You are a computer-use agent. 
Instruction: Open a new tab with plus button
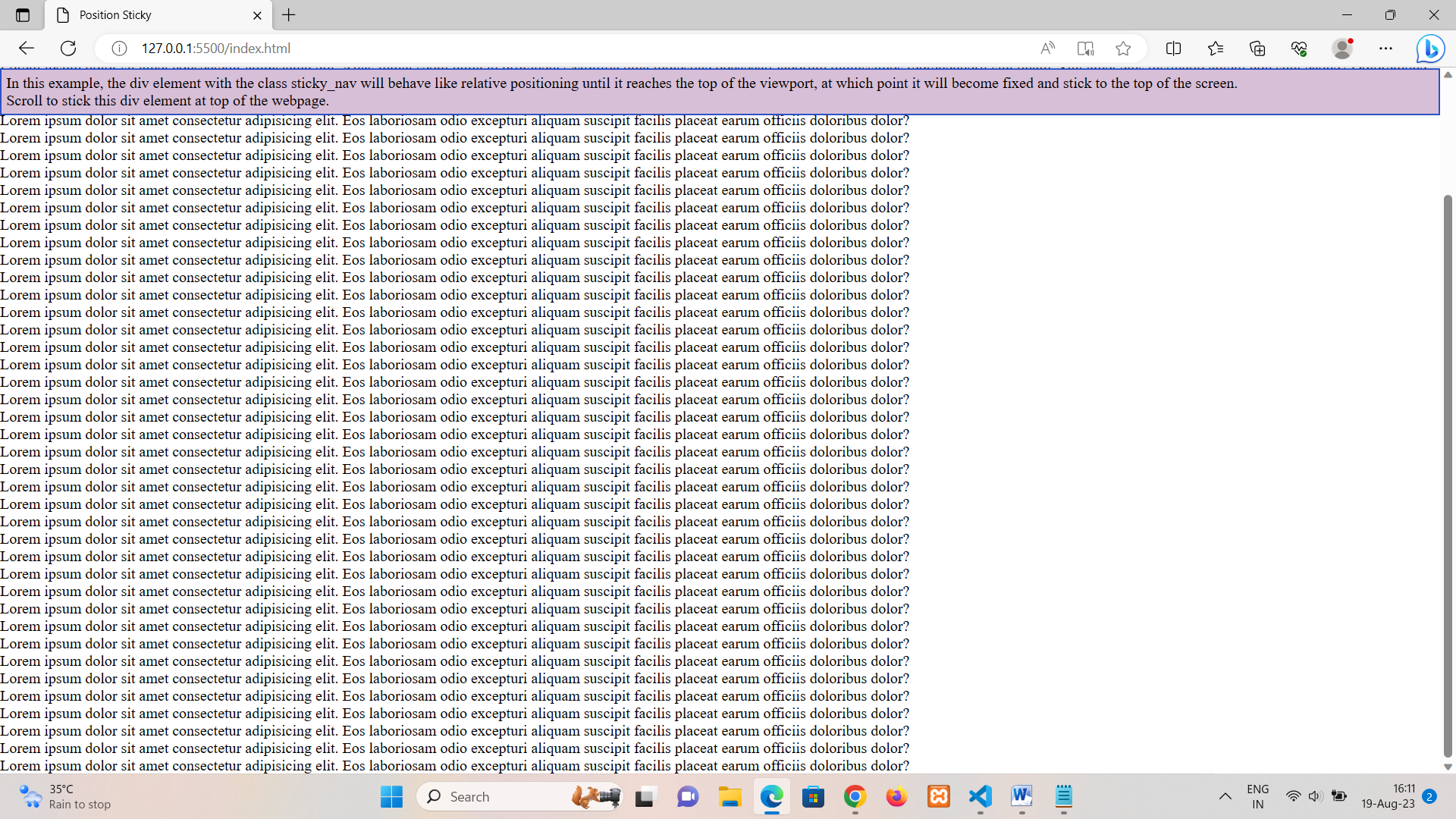(289, 15)
